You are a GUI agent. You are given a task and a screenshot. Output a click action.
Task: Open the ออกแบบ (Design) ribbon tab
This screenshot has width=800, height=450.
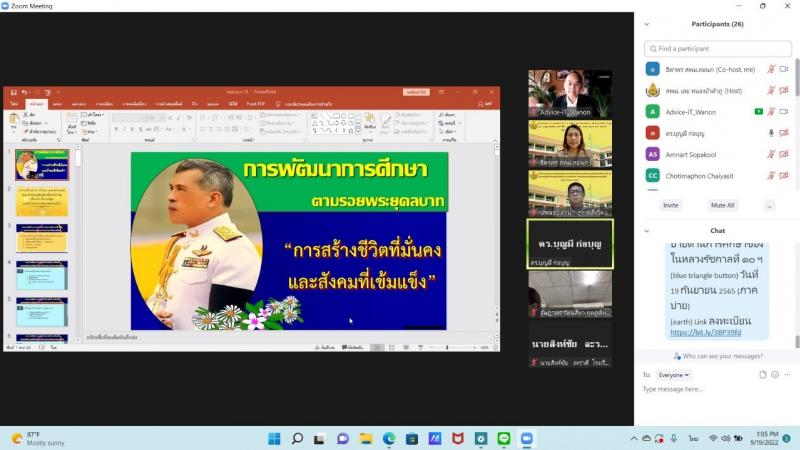point(79,104)
